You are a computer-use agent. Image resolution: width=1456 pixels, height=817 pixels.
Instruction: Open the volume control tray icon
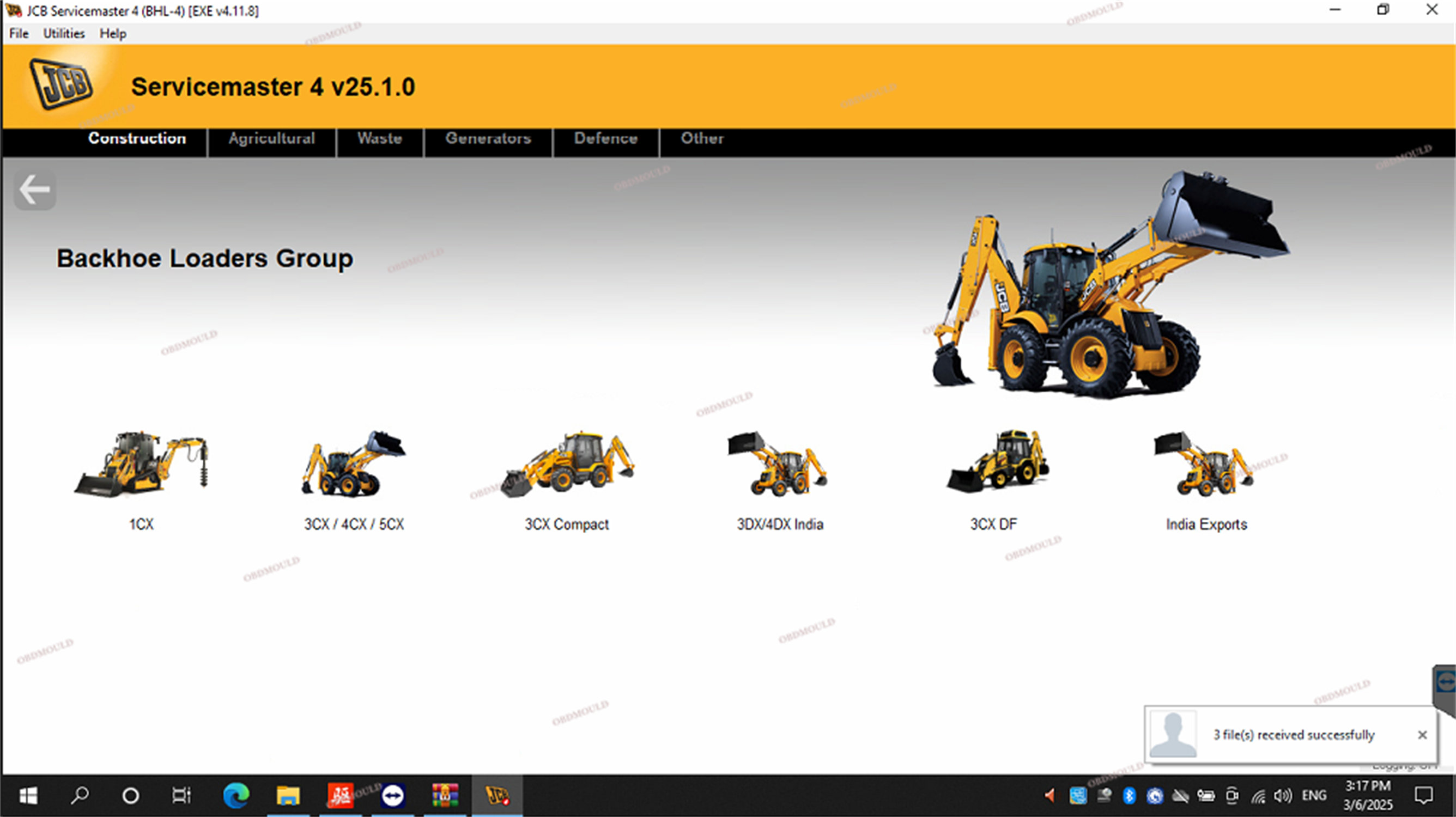[1283, 796]
